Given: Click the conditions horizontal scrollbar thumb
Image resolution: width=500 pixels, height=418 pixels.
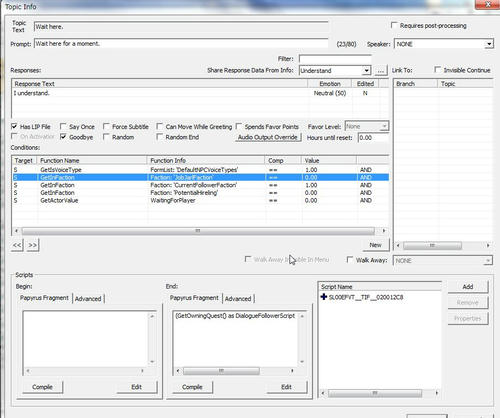Looking at the screenshot, I should tap(198, 231).
